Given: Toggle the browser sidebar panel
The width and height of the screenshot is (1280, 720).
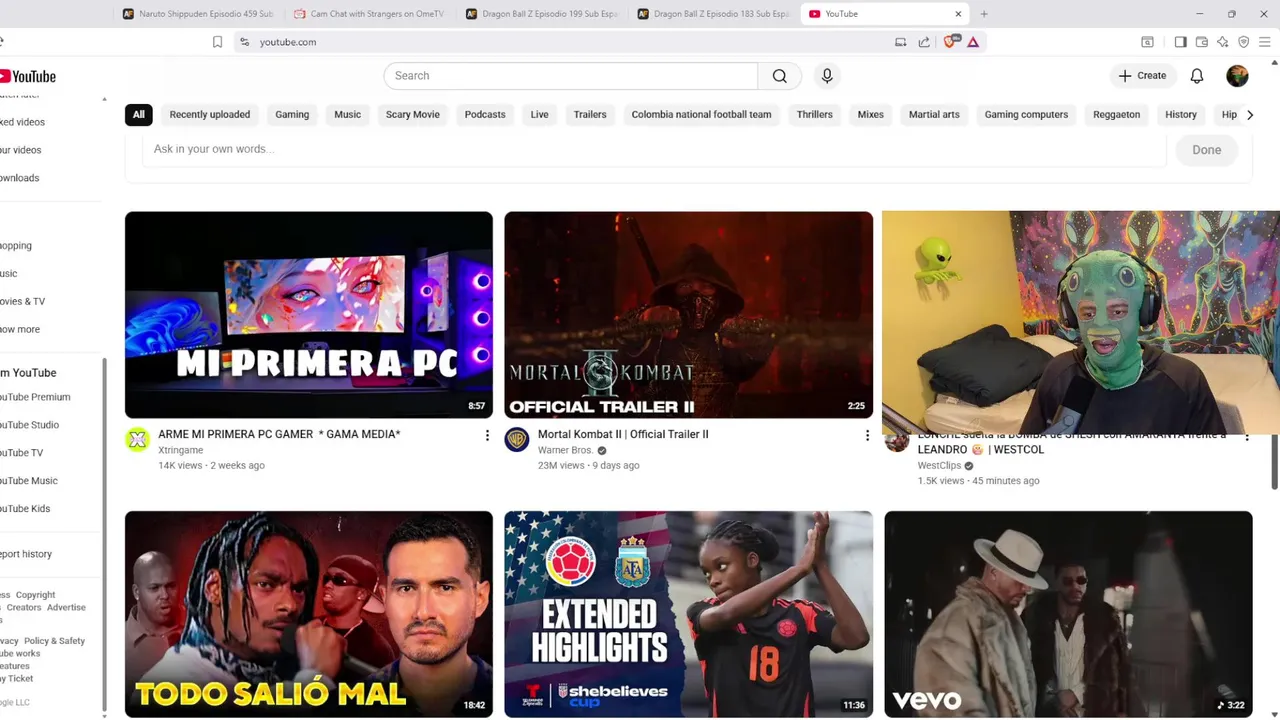Looking at the screenshot, I should coord(1180,42).
